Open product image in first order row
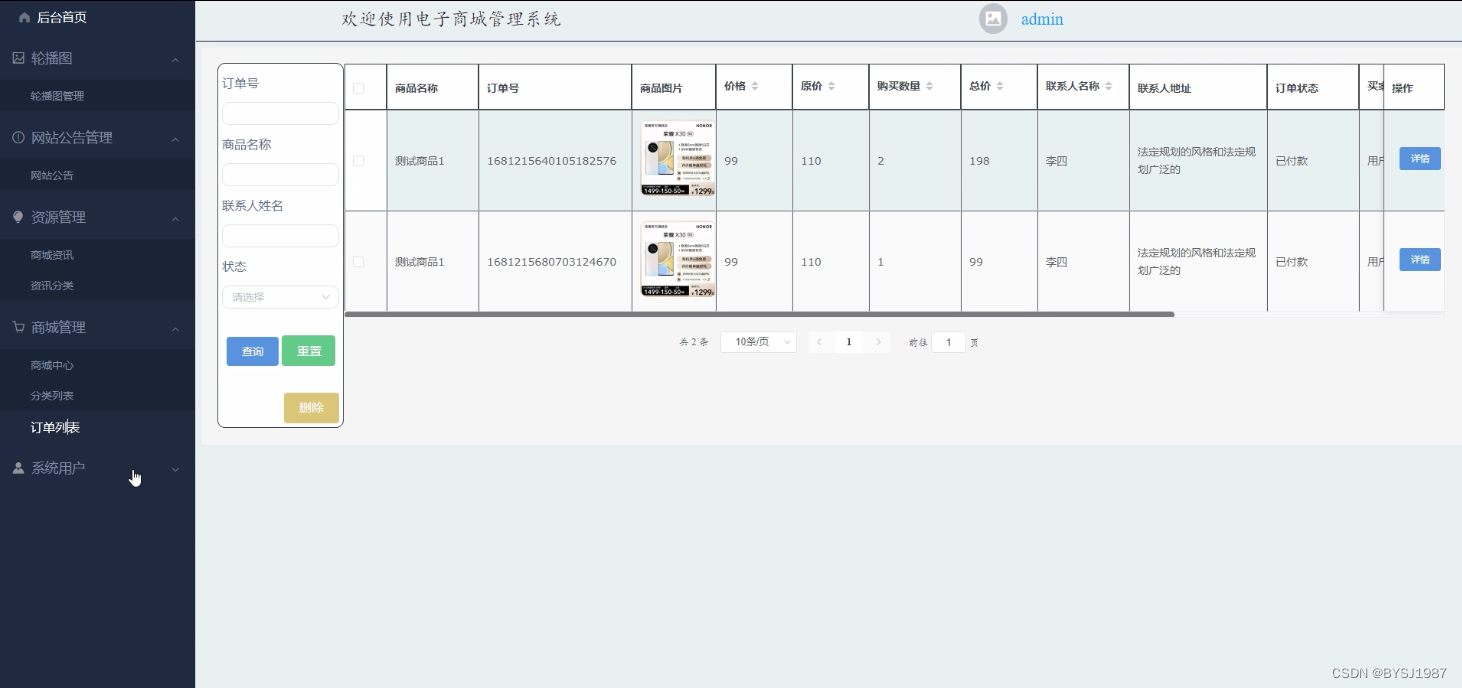 (x=678, y=159)
